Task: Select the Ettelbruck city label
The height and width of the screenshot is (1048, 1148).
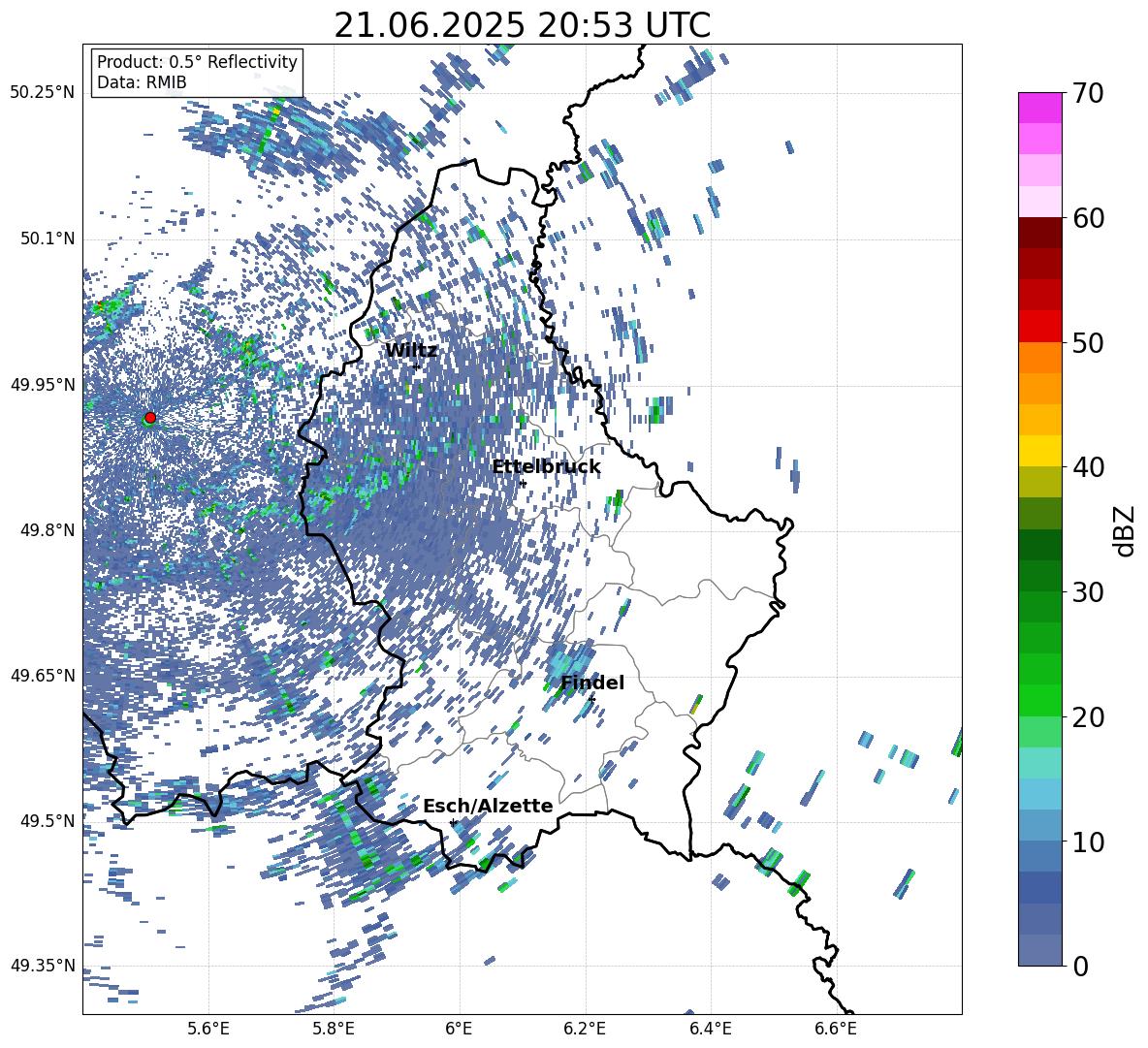Action: 546,467
